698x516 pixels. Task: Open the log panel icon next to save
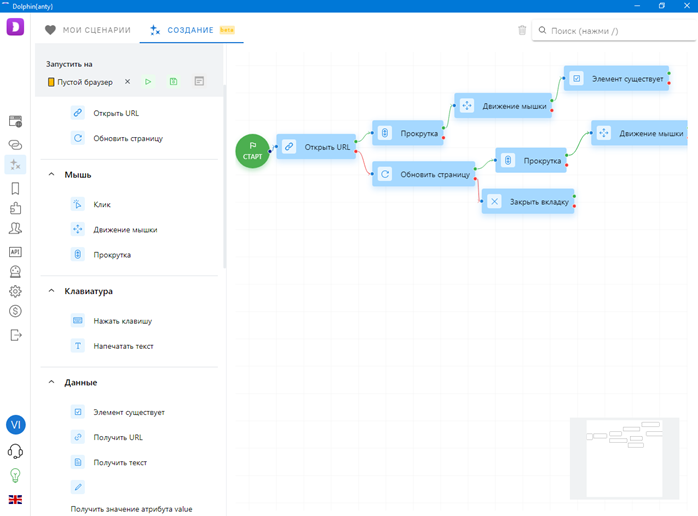(199, 81)
